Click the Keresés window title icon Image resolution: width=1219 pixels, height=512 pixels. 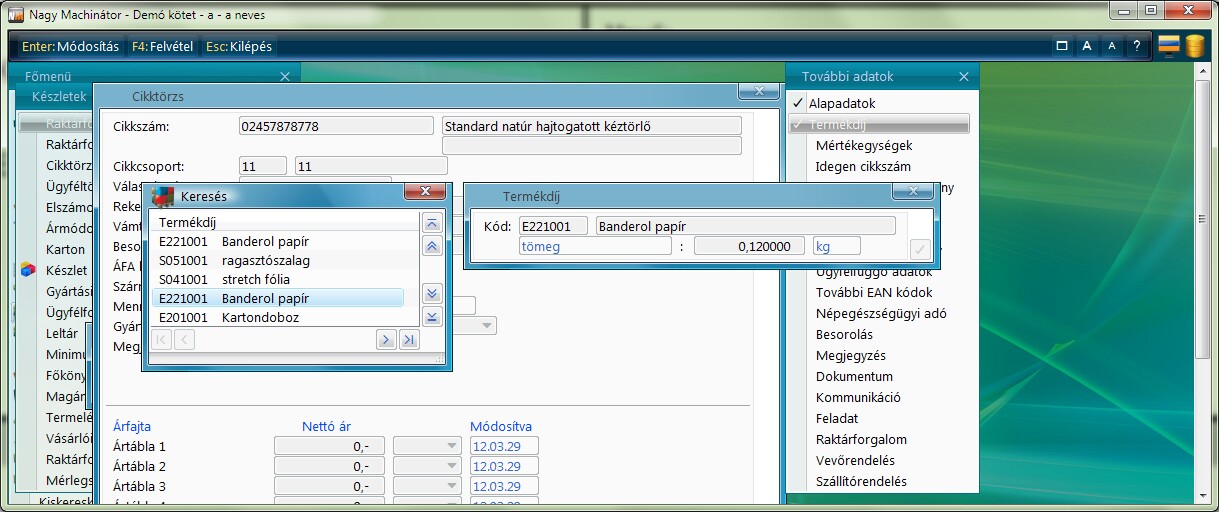163,196
